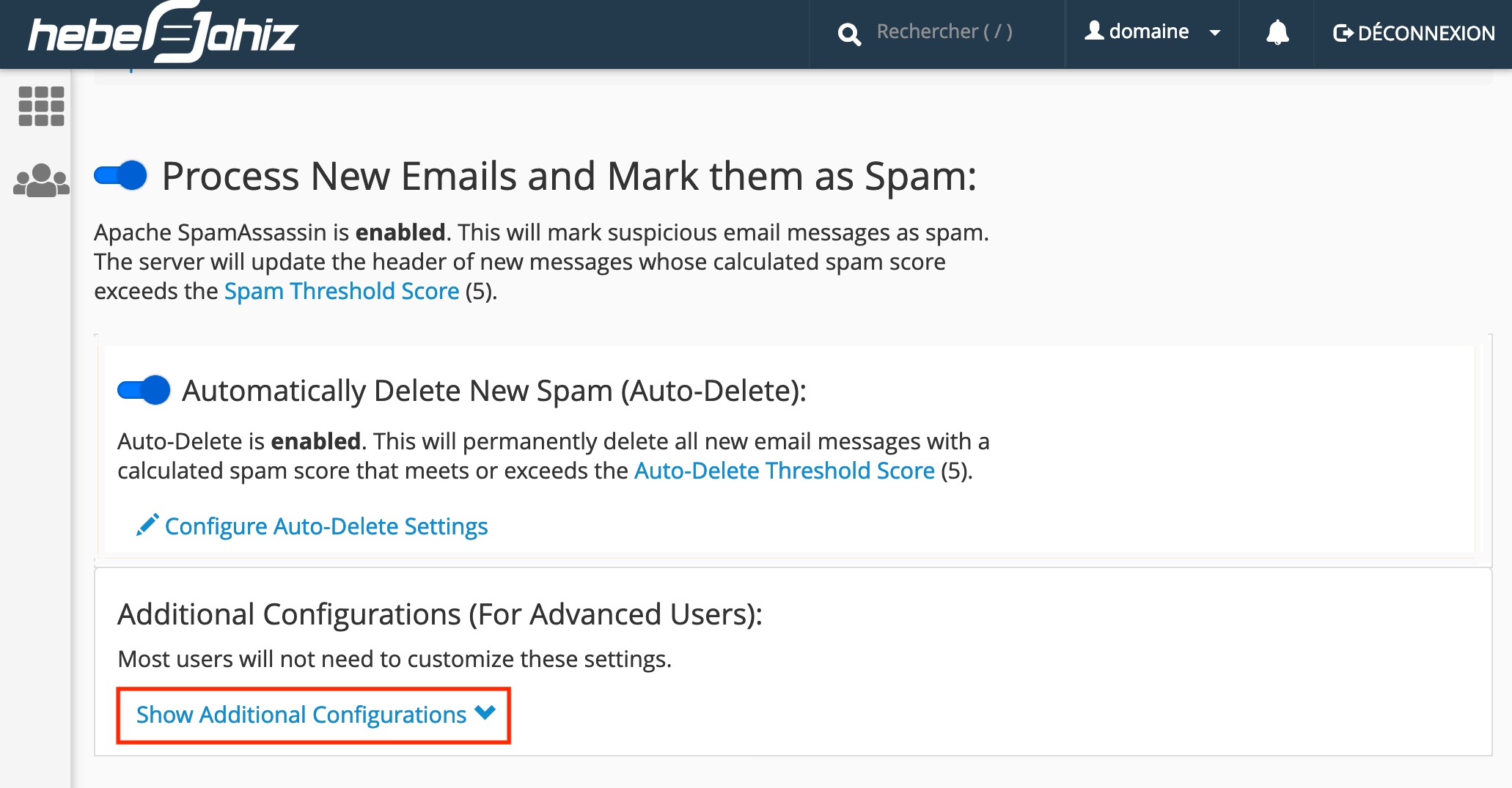Viewport: 1512px width, 788px height.
Task: Focus the Rechercher search field
Action: pyautogui.click(x=945, y=32)
